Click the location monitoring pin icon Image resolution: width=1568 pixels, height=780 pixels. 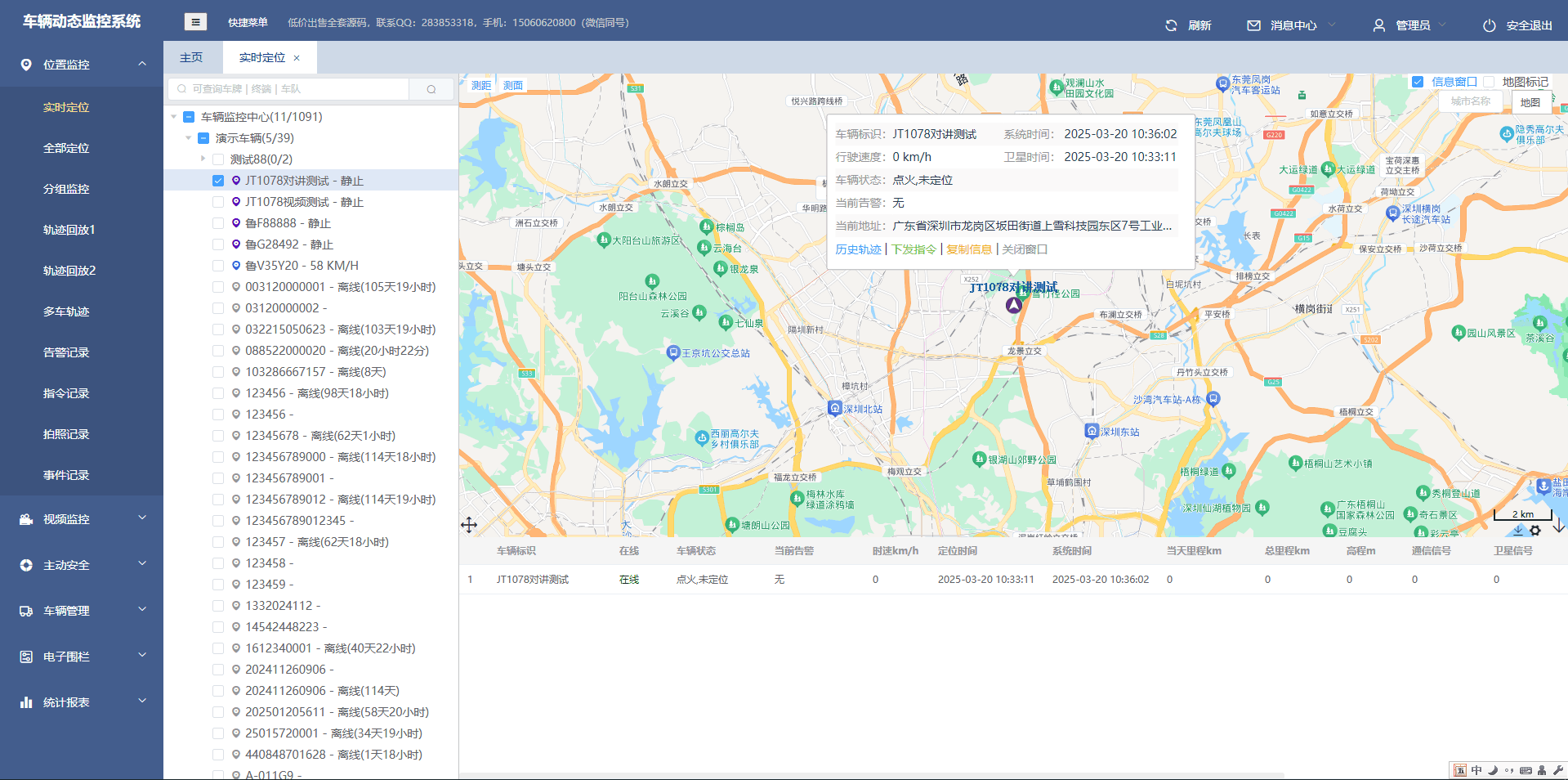[x=26, y=65]
